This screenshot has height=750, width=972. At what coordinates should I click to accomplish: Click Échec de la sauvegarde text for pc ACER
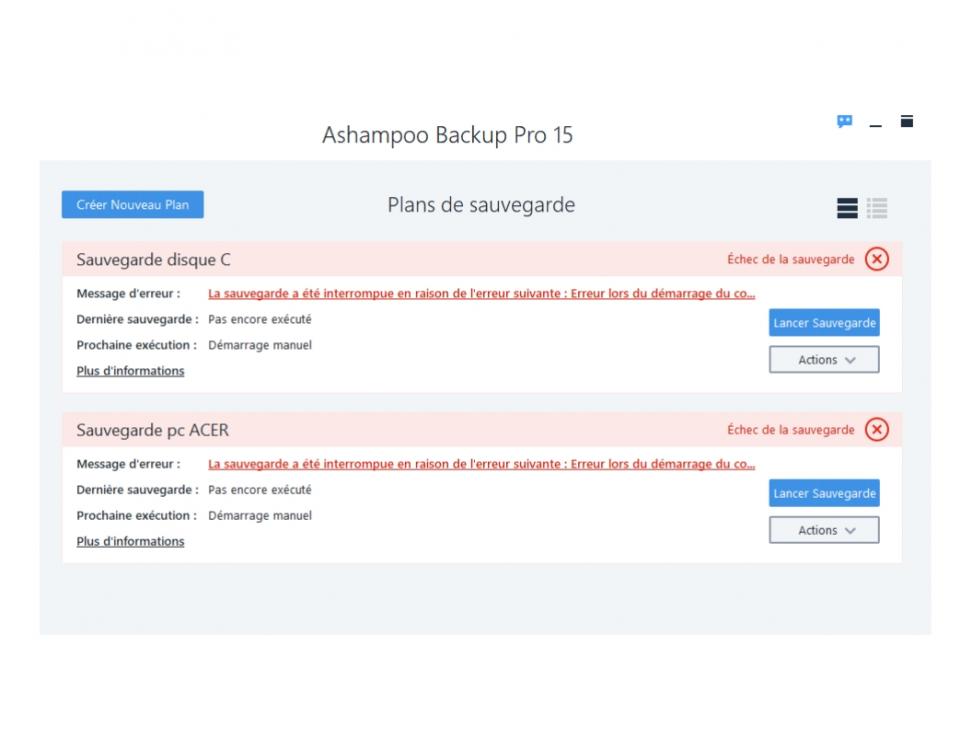pyautogui.click(x=790, y=430)
